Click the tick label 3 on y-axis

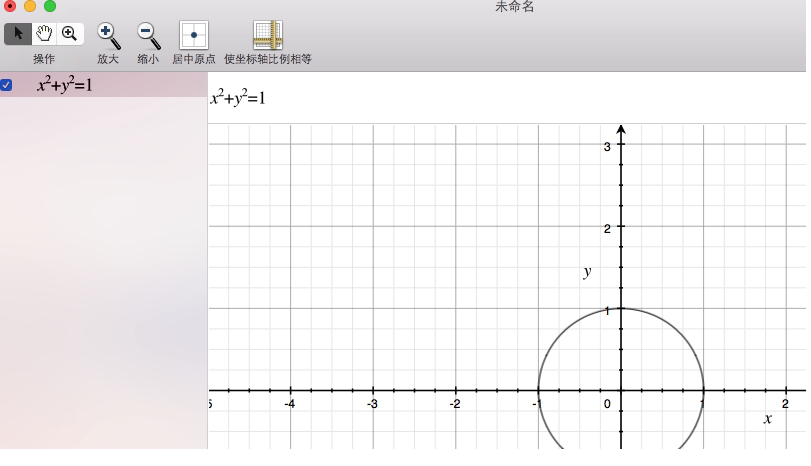607,146
